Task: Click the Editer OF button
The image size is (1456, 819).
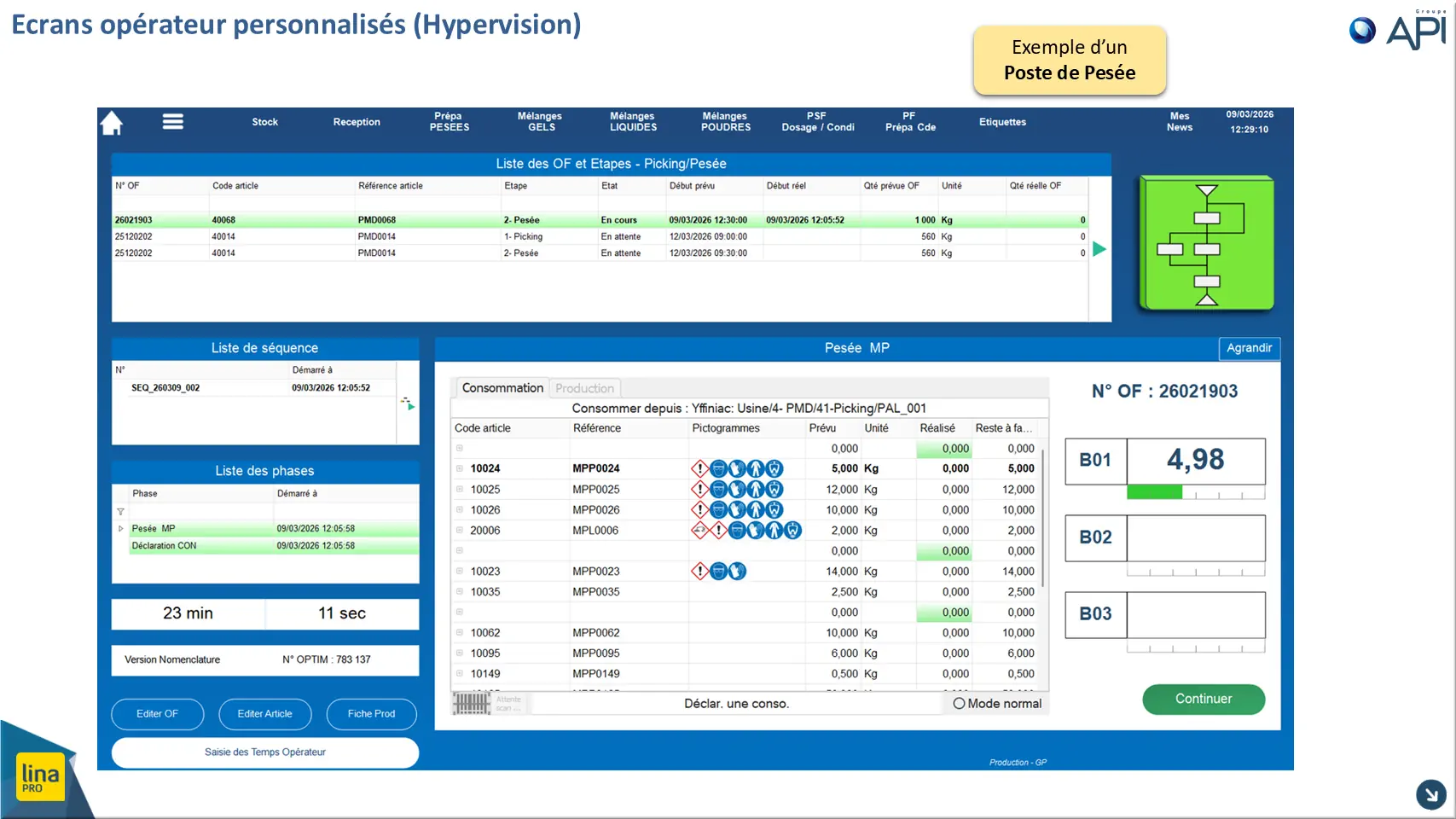Action: click(158, 714)
